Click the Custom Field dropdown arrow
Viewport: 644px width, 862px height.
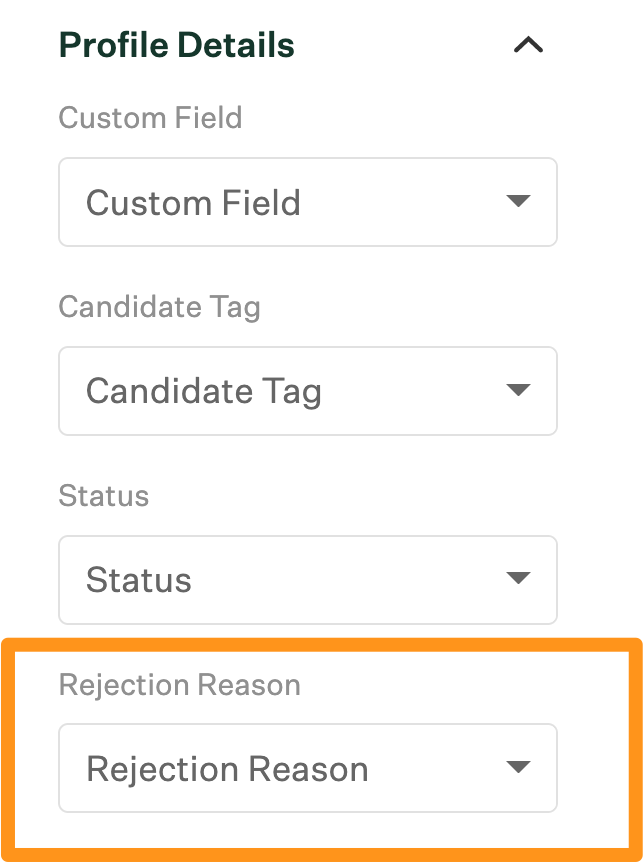pyautogui.click(x=519, y=201)
